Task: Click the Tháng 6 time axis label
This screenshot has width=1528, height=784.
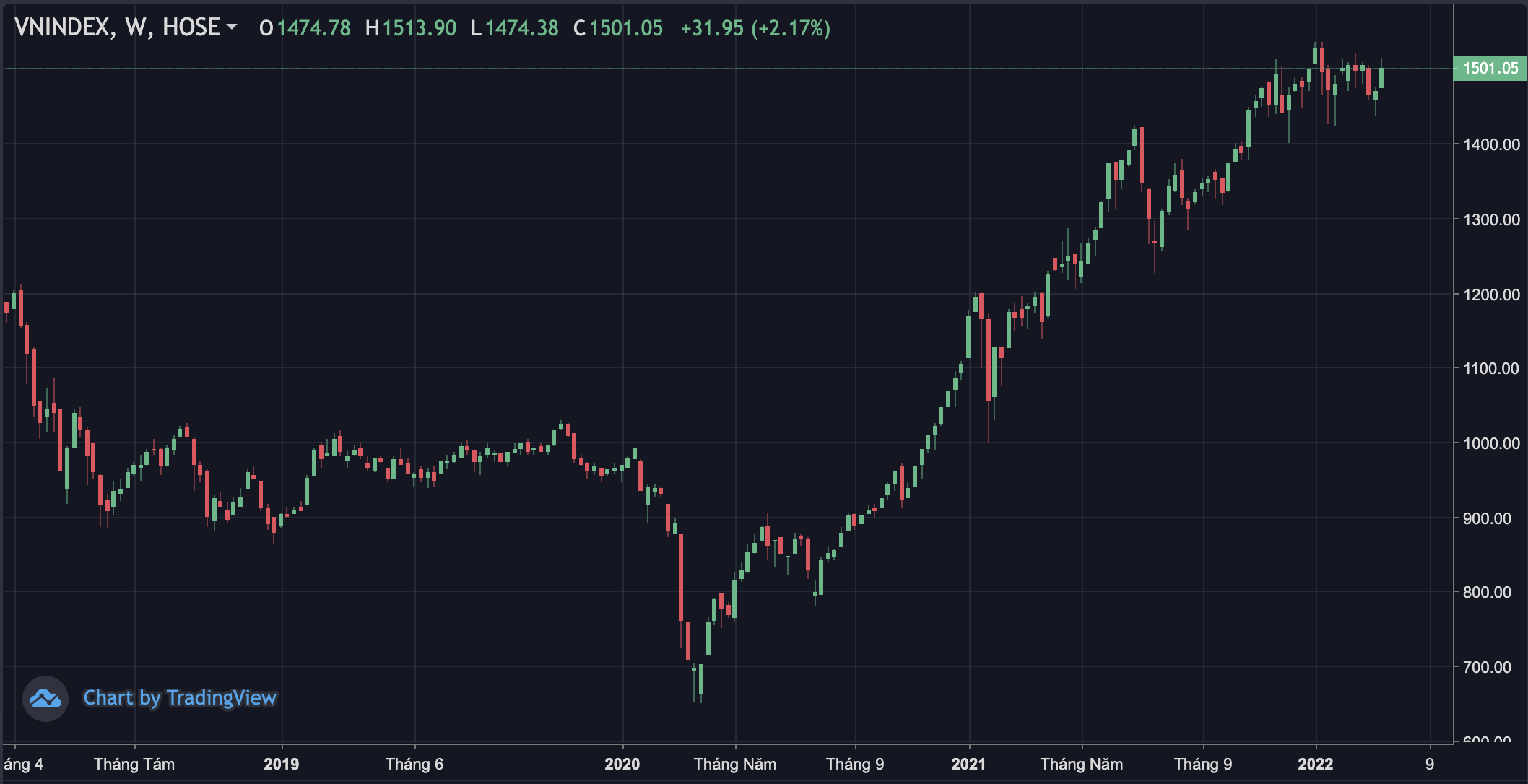Action: [414, 764]
